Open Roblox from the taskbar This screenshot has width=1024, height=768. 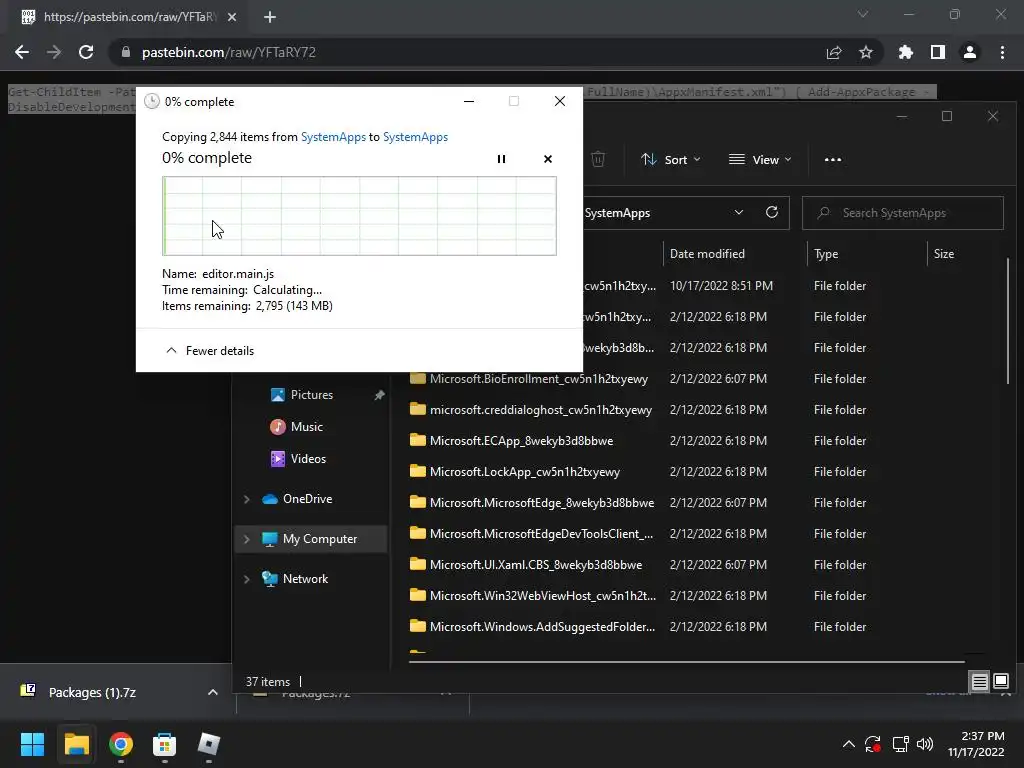209,744
